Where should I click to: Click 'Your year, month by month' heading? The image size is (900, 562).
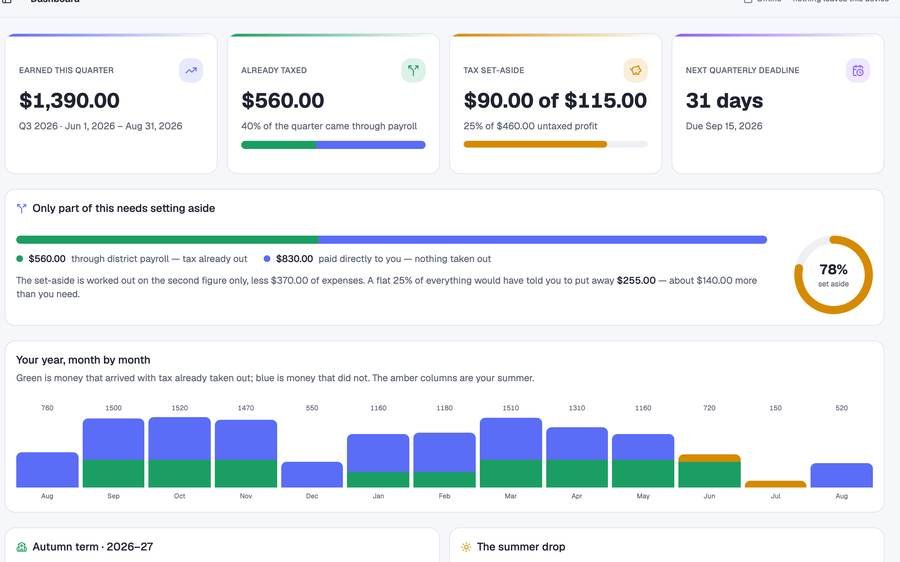83,360
